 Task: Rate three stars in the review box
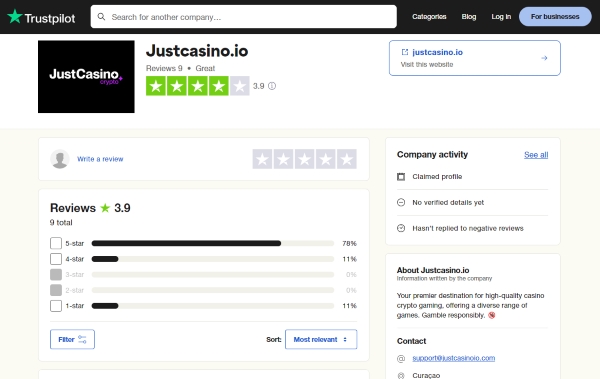coord(305,159)
